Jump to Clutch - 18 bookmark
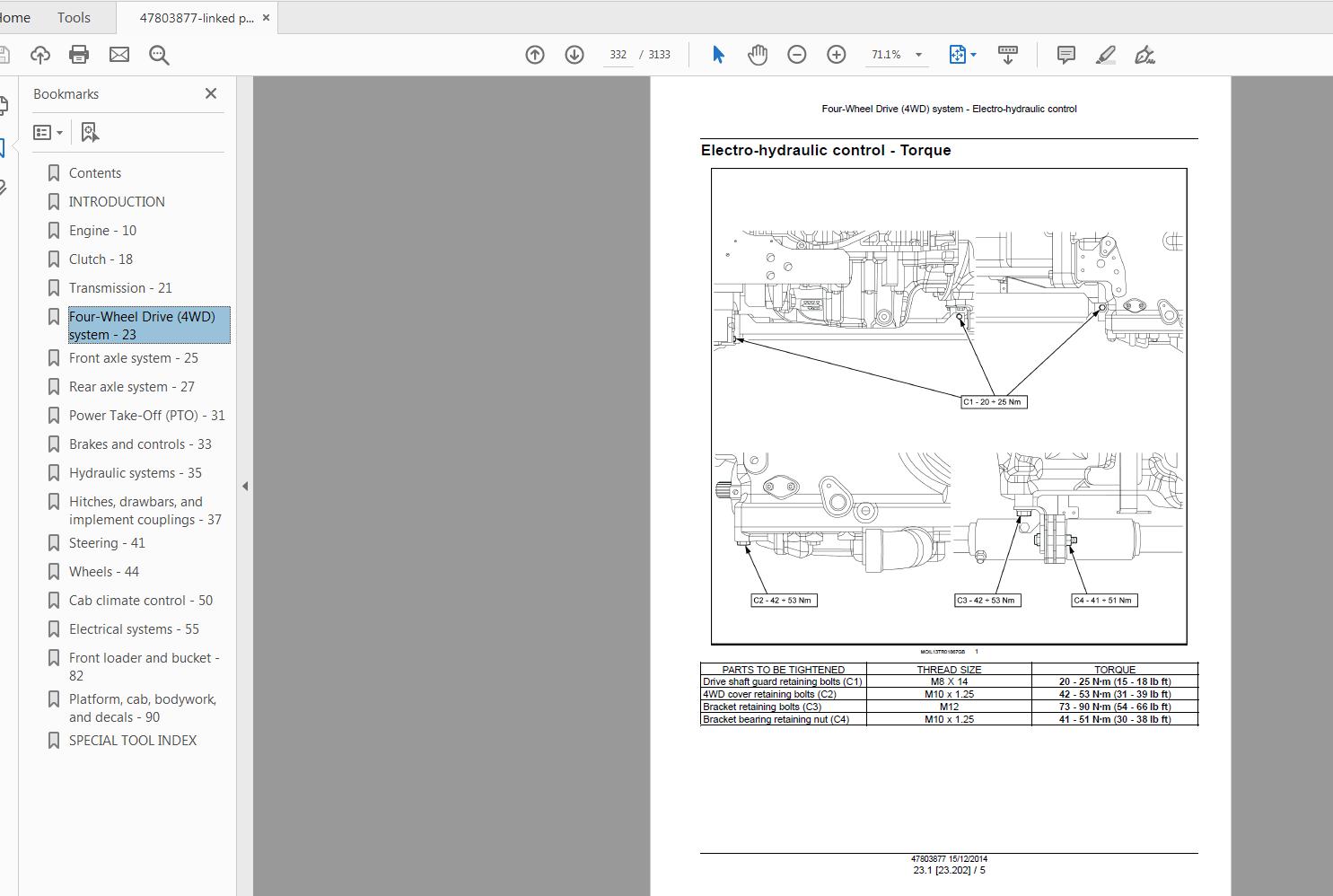The width and height of the screenshot is (1333, 896). click(101, 259)
